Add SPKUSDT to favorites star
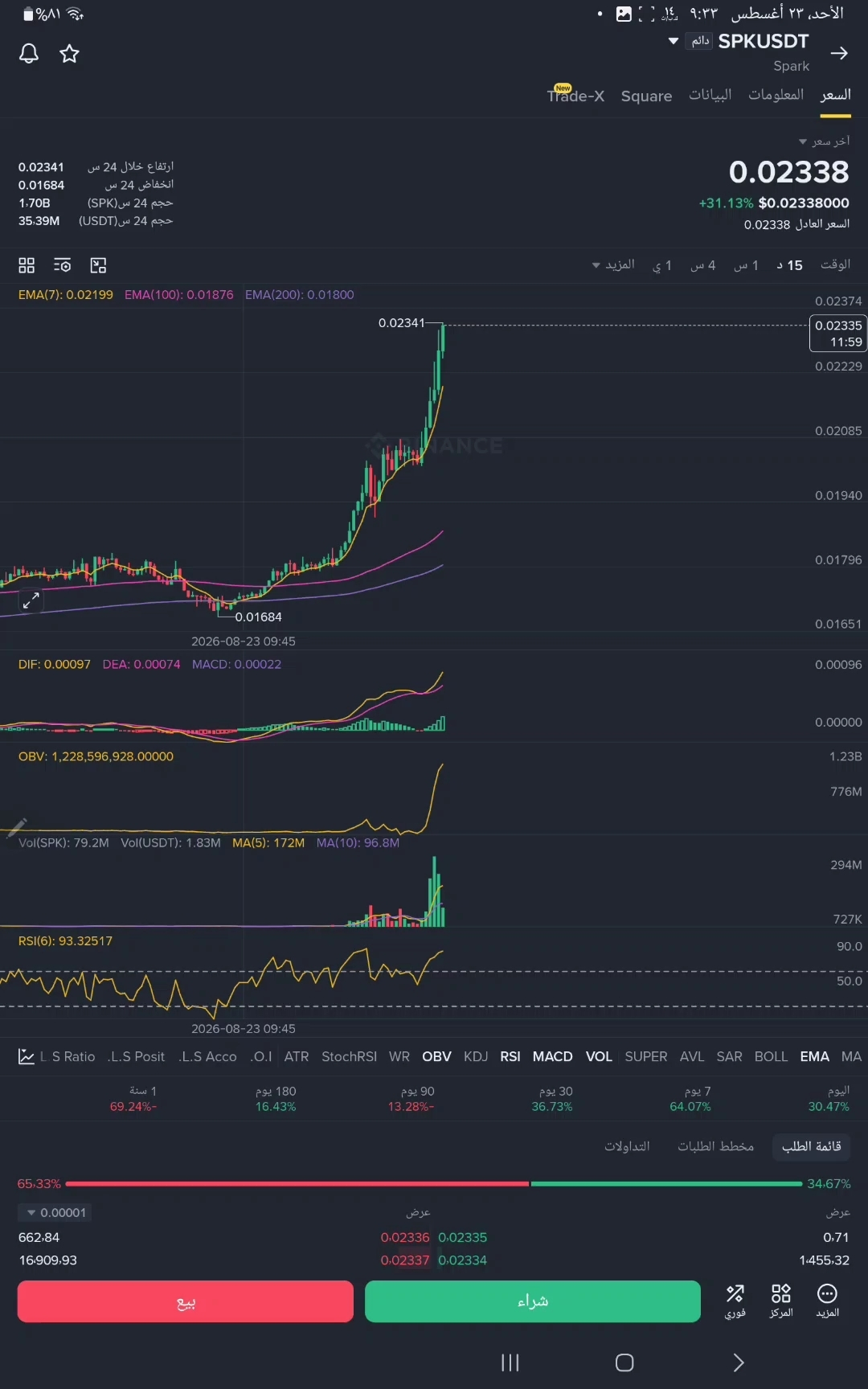This screenshot has height=1389, width=868. coord(70,54)
